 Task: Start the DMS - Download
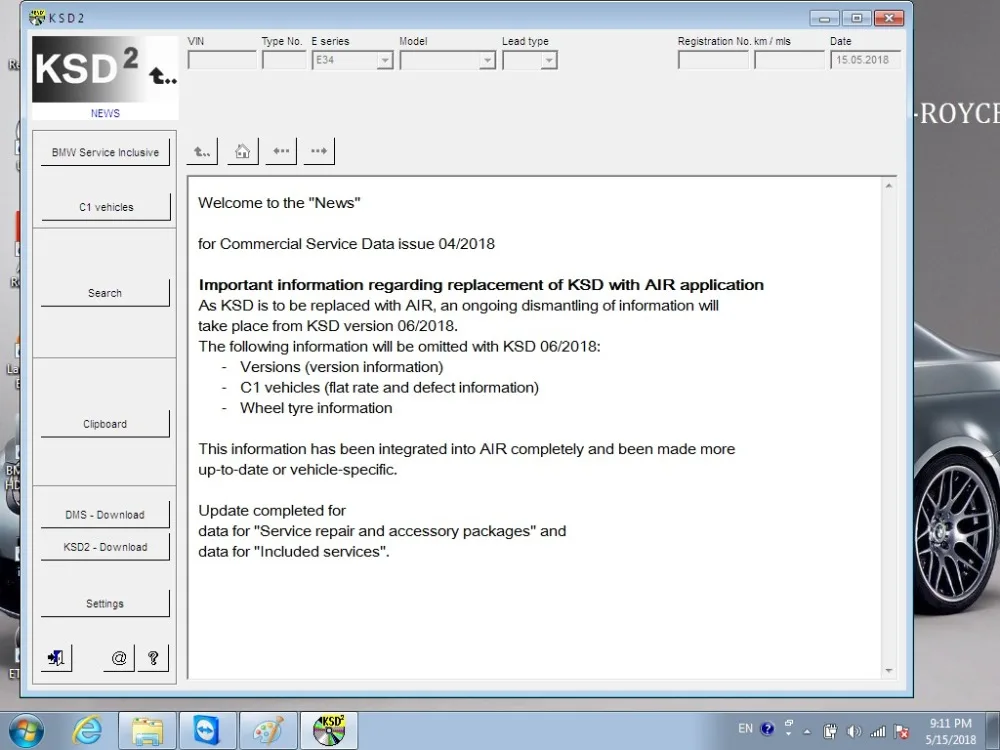pyautogui.click(x=105, y=515)
